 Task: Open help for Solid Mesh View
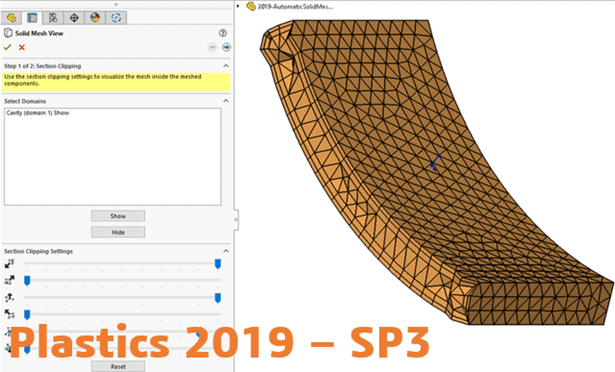pos(223,33)
